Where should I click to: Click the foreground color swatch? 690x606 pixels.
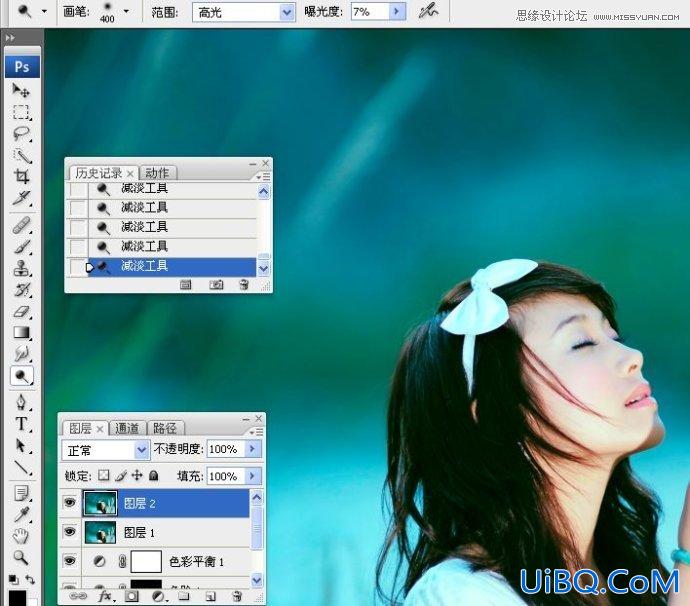coord(17,598)
